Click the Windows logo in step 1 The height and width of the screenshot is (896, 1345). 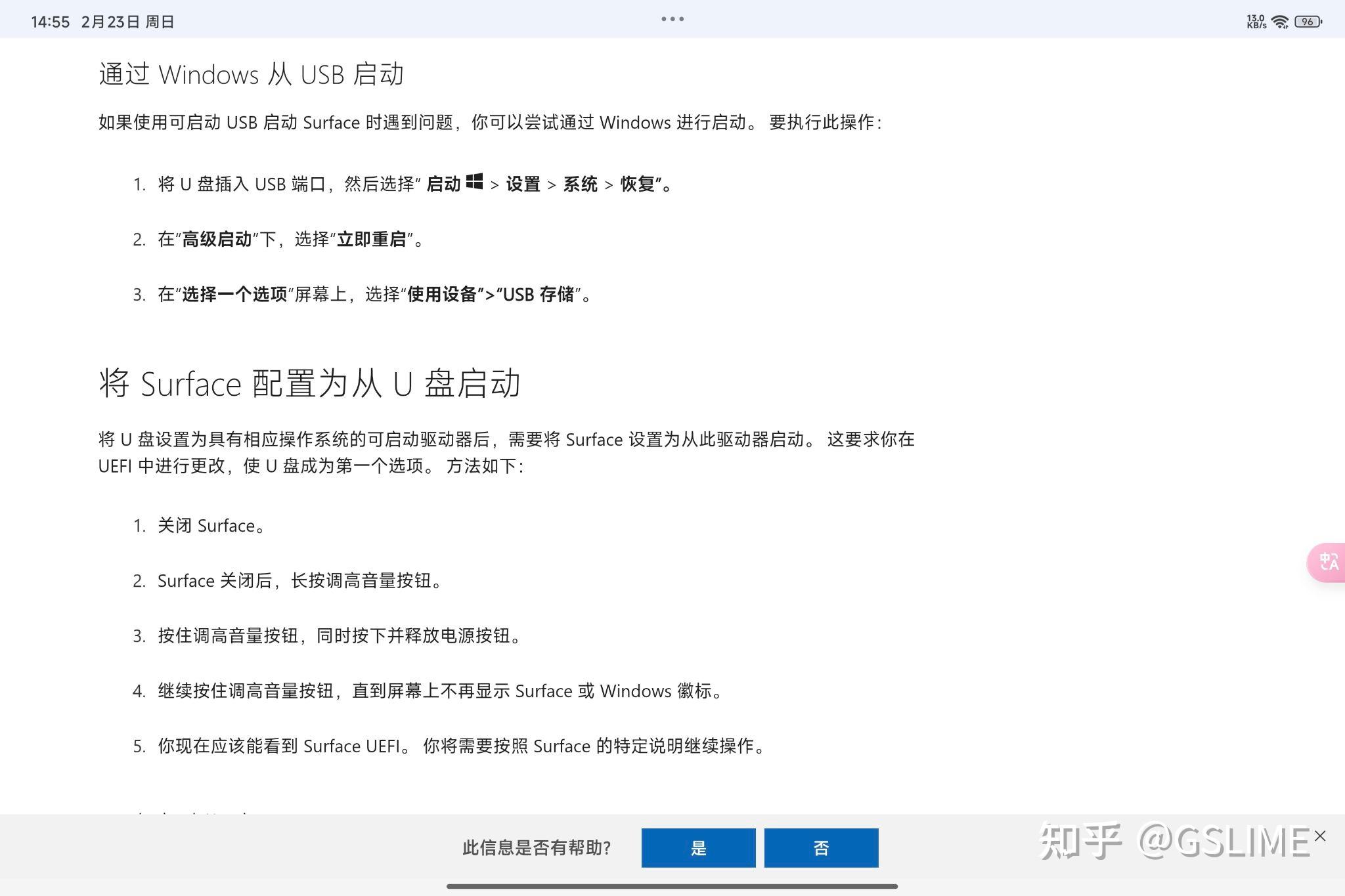coord(474,182)
